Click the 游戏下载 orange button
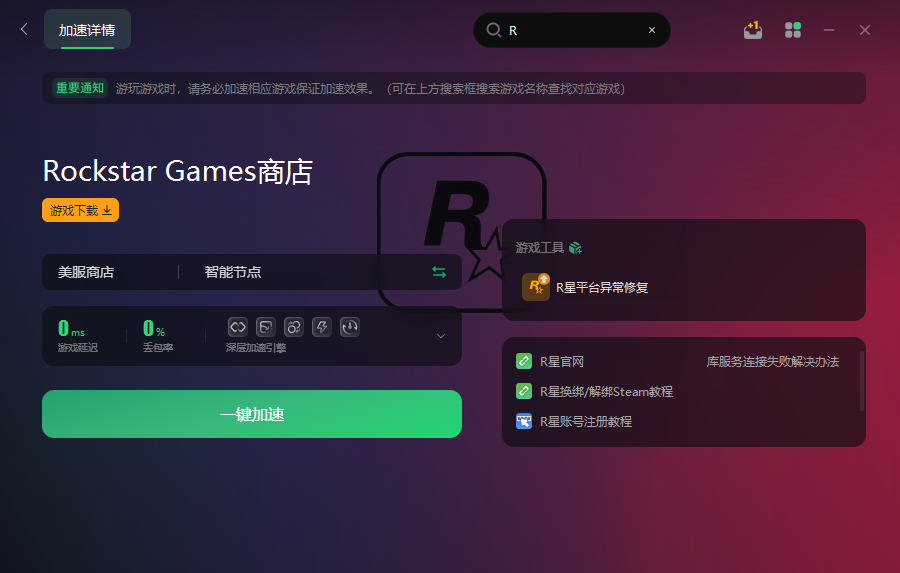 (x=80, y=210)
